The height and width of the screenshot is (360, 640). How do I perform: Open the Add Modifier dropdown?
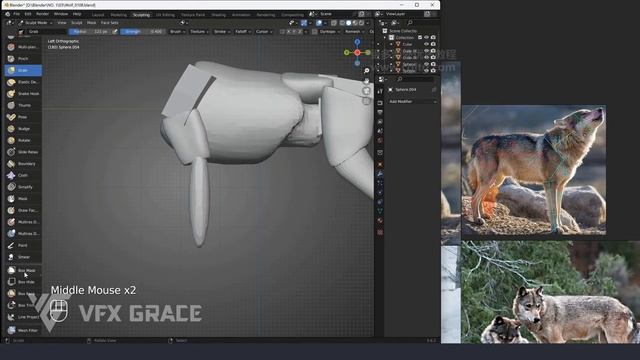point(412,101)
